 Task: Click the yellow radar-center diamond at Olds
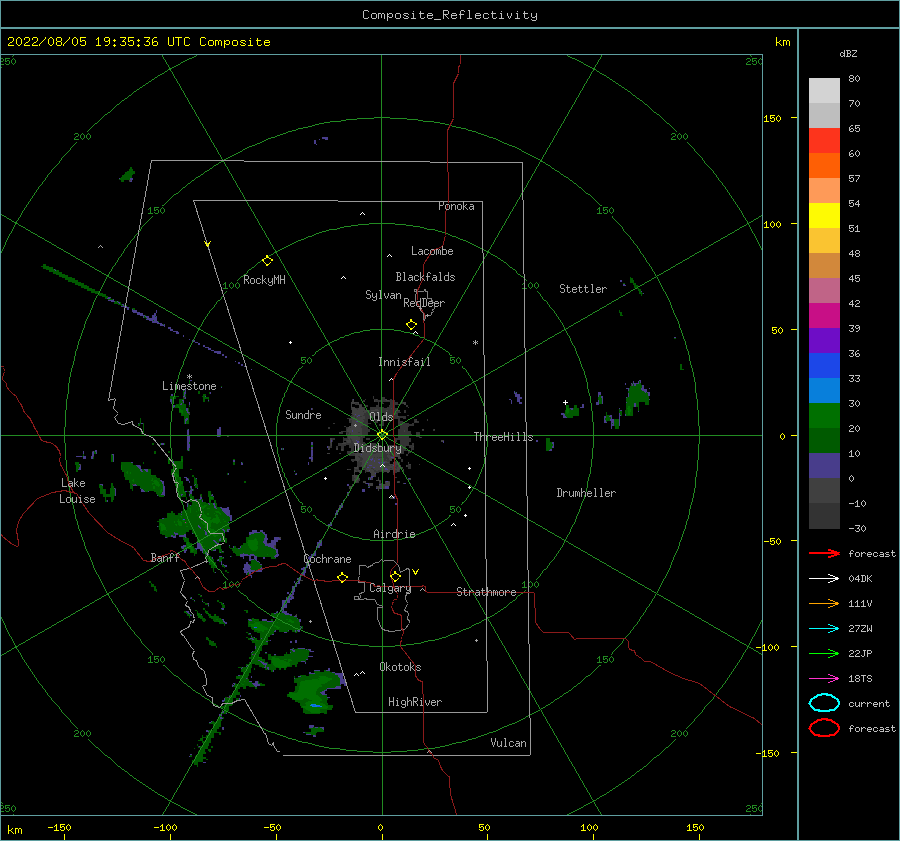[x=382, y=435]
